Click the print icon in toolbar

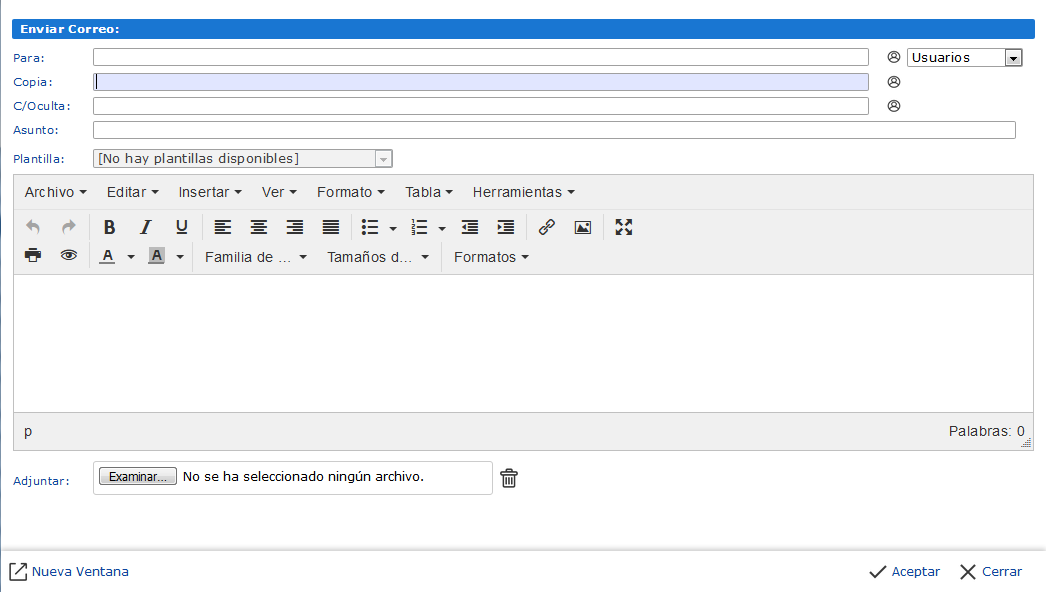click(x=33, y=256)
